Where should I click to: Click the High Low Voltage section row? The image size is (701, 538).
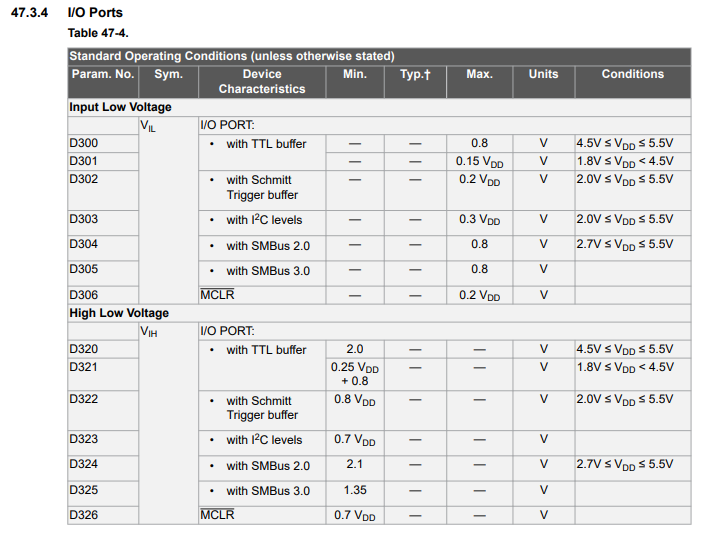tap(379, 313)
